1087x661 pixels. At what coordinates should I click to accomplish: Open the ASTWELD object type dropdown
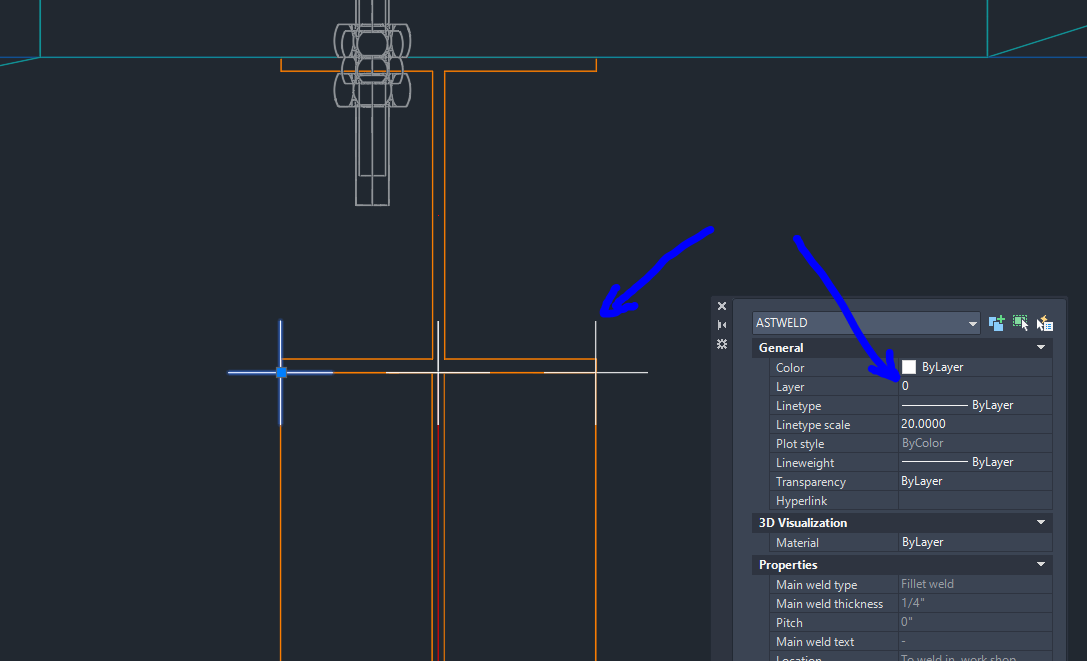971,322
